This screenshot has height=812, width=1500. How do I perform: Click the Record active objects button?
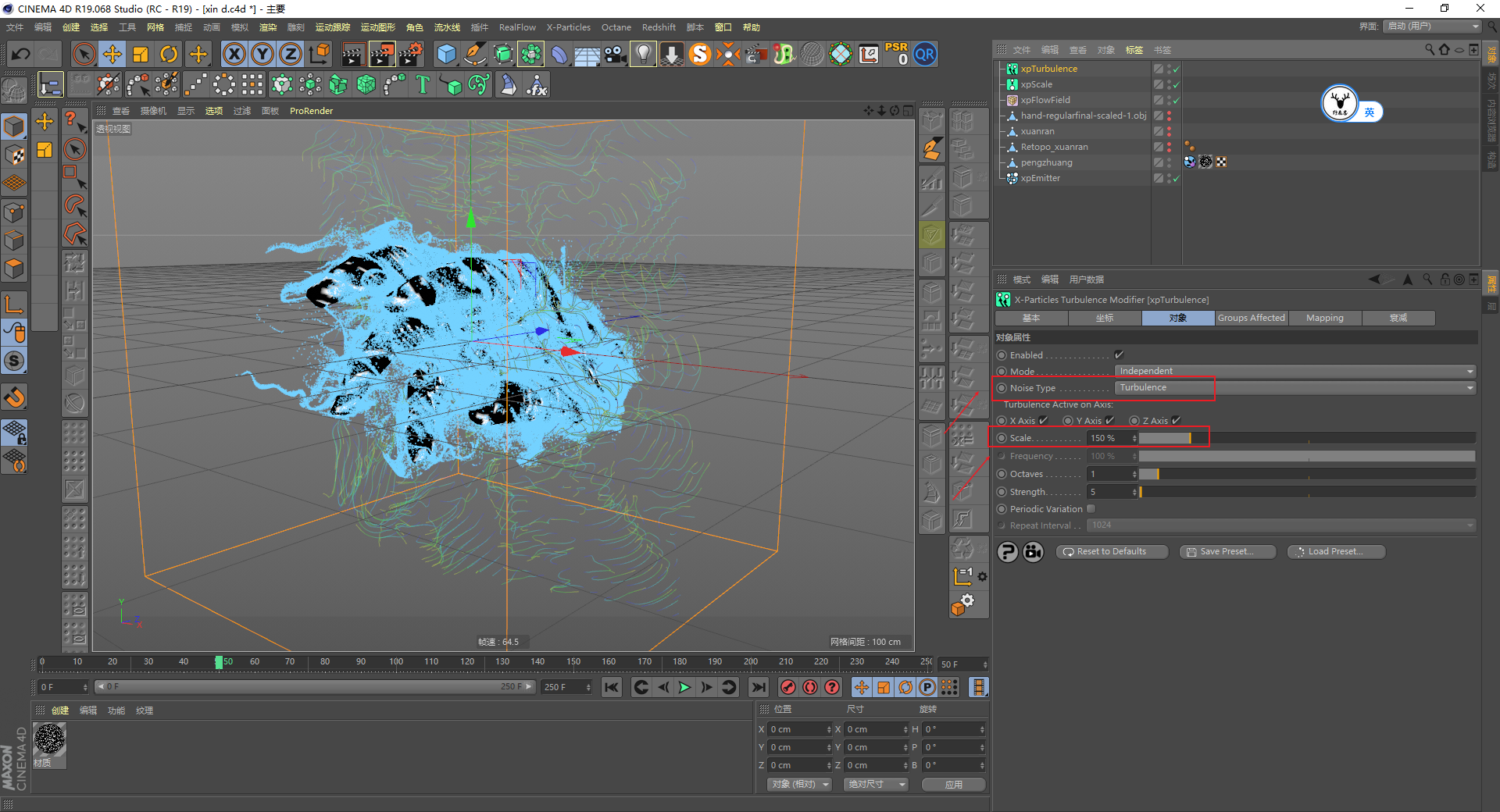[788, 687]
